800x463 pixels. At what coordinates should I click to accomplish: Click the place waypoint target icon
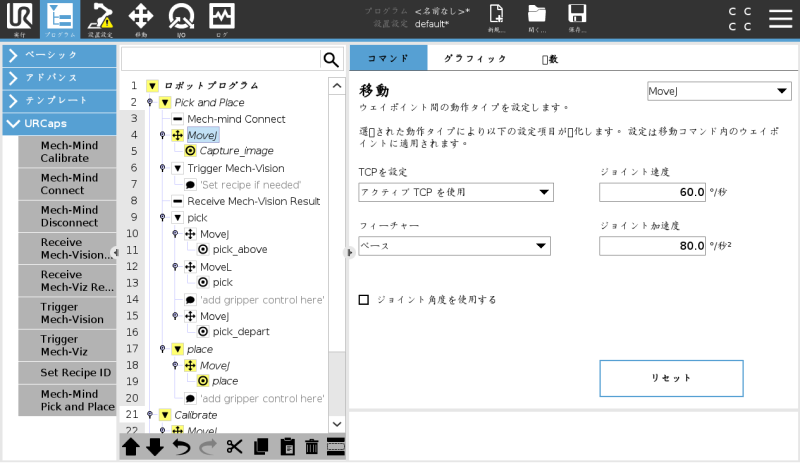tap(203, 381)
